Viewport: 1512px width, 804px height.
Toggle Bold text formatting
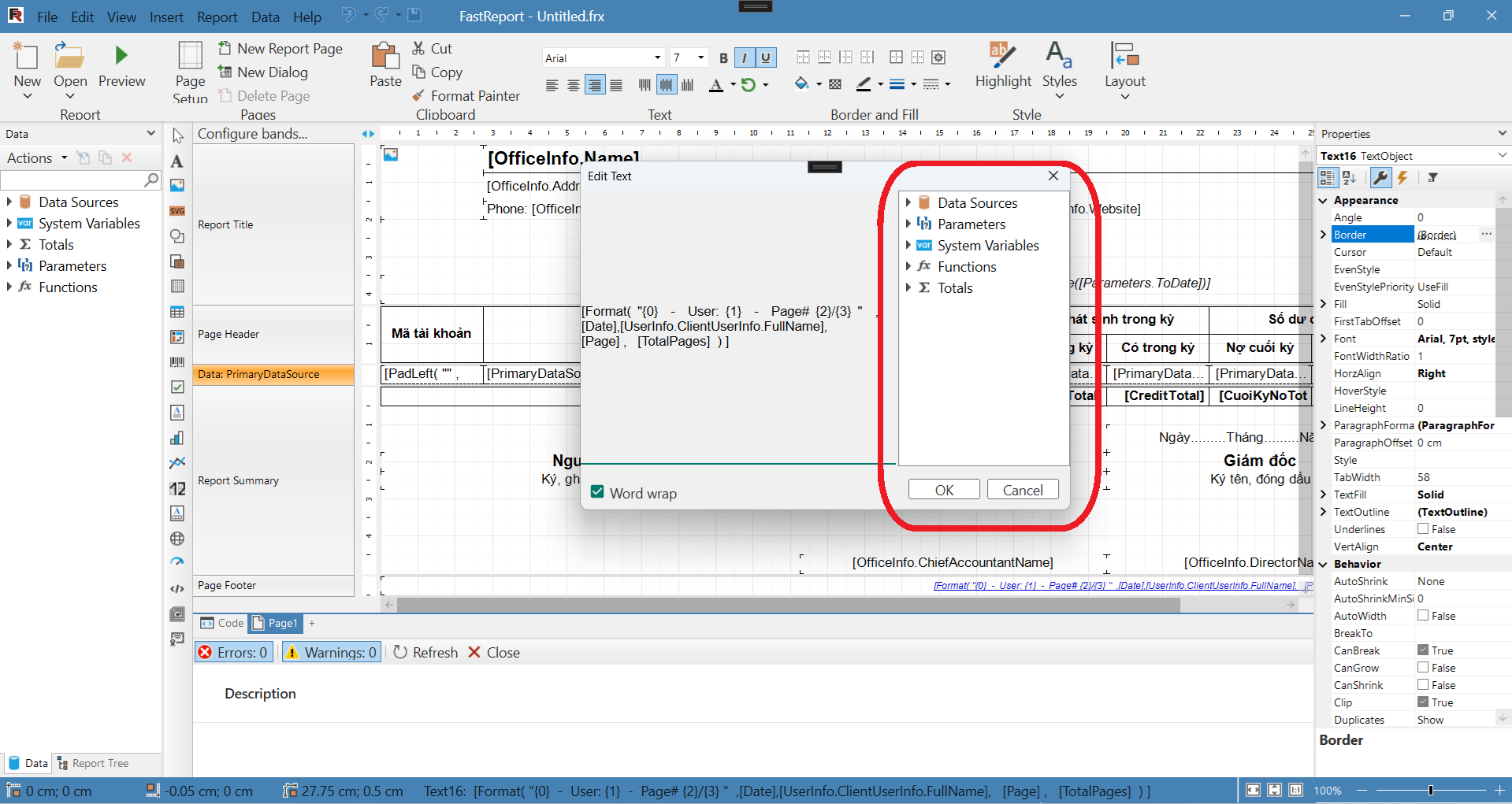coord(723,58)
